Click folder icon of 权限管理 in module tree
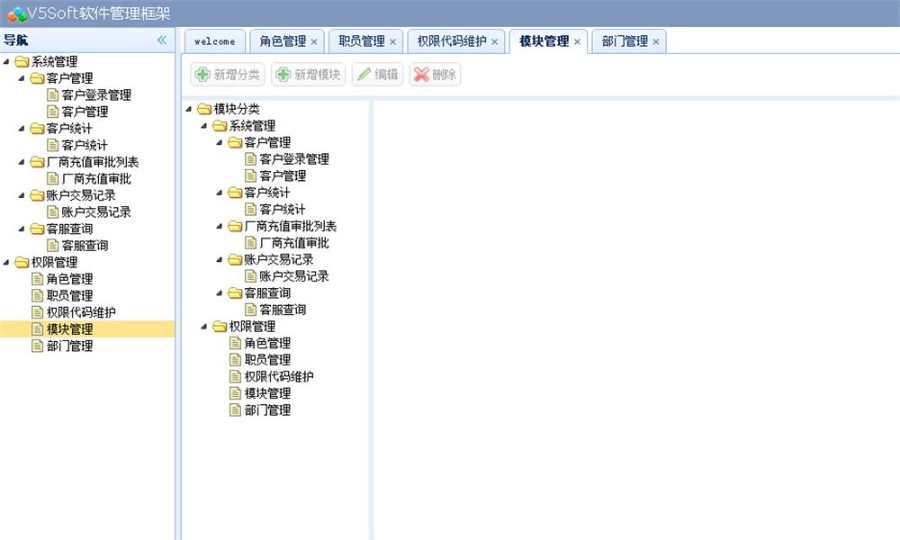 220,326
